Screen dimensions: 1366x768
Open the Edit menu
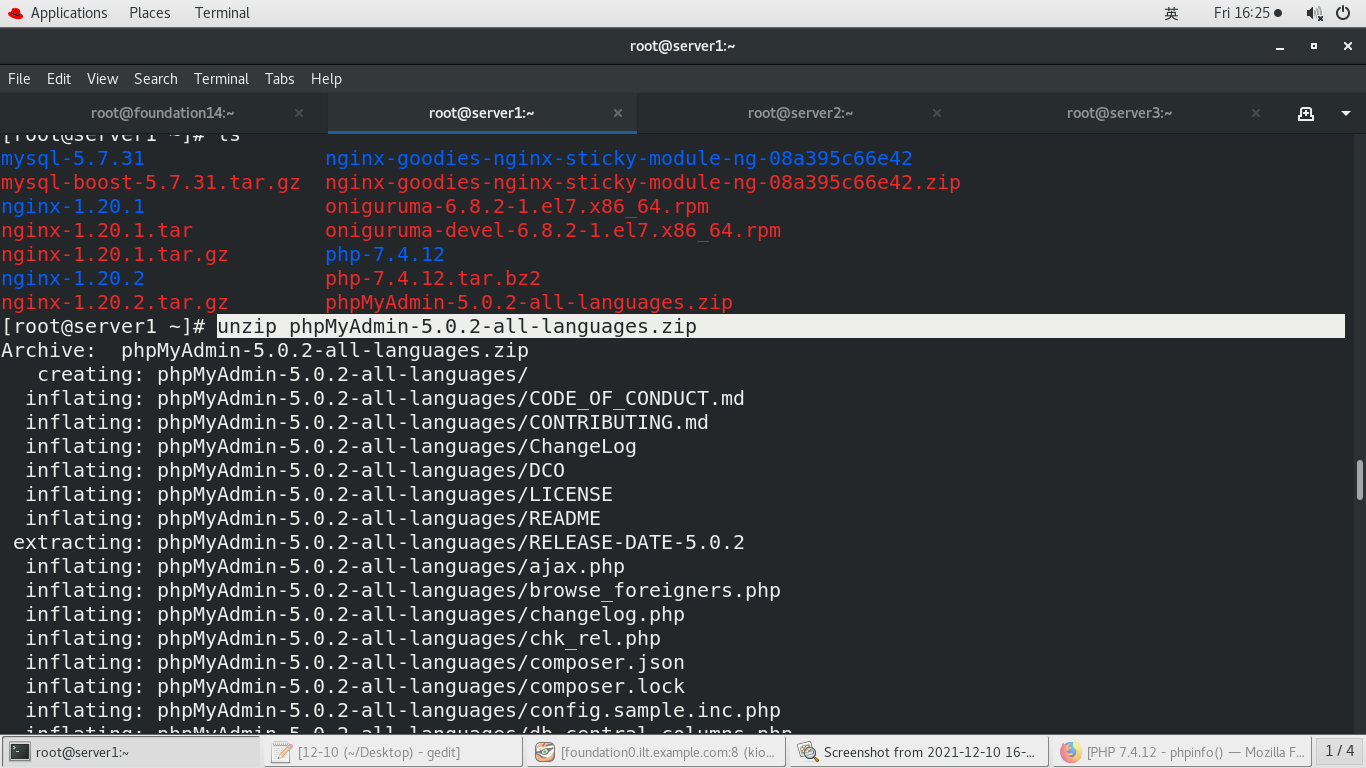click(59, 79)
